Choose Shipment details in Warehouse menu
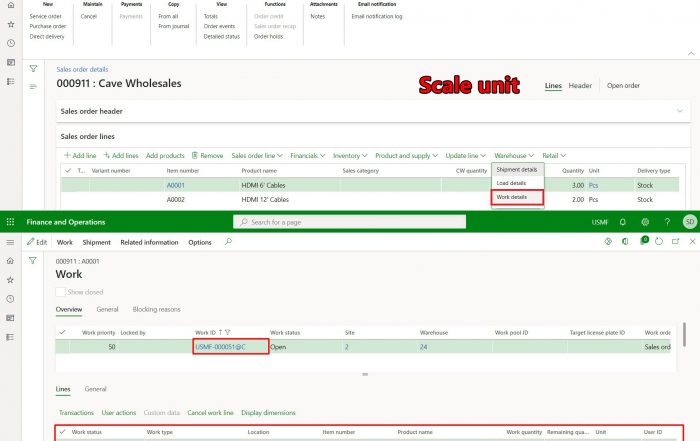 click(517, 170)
